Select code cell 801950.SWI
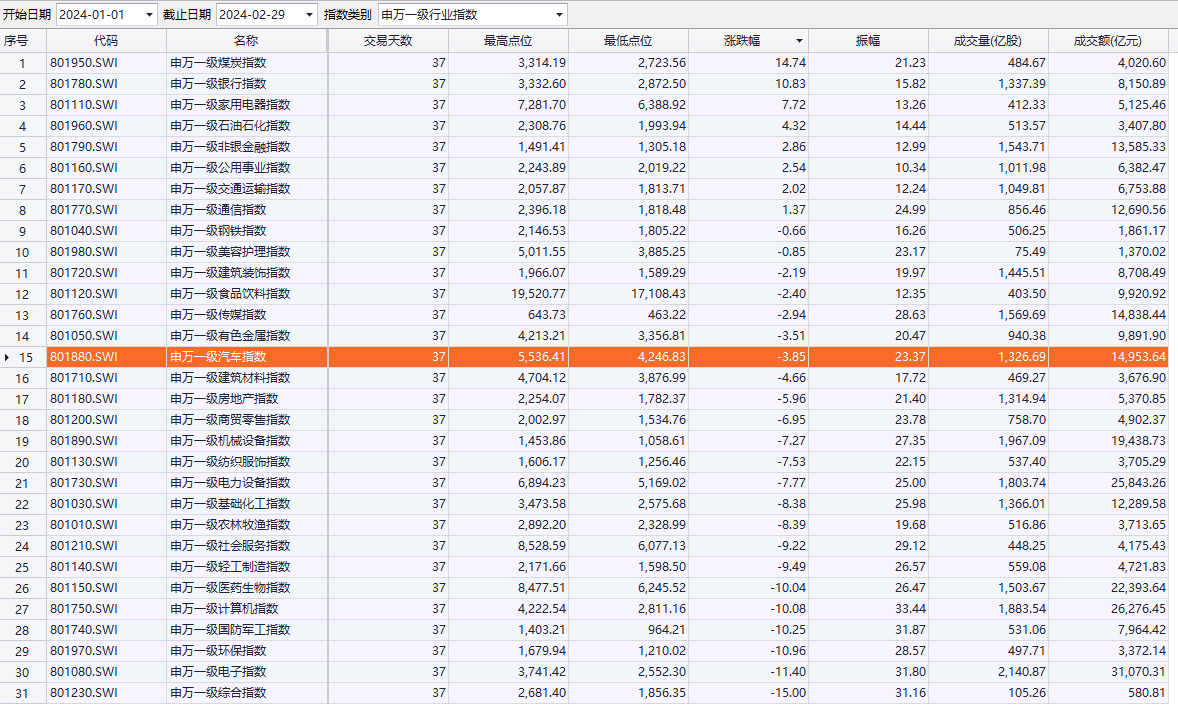 [x=107, y=63]
